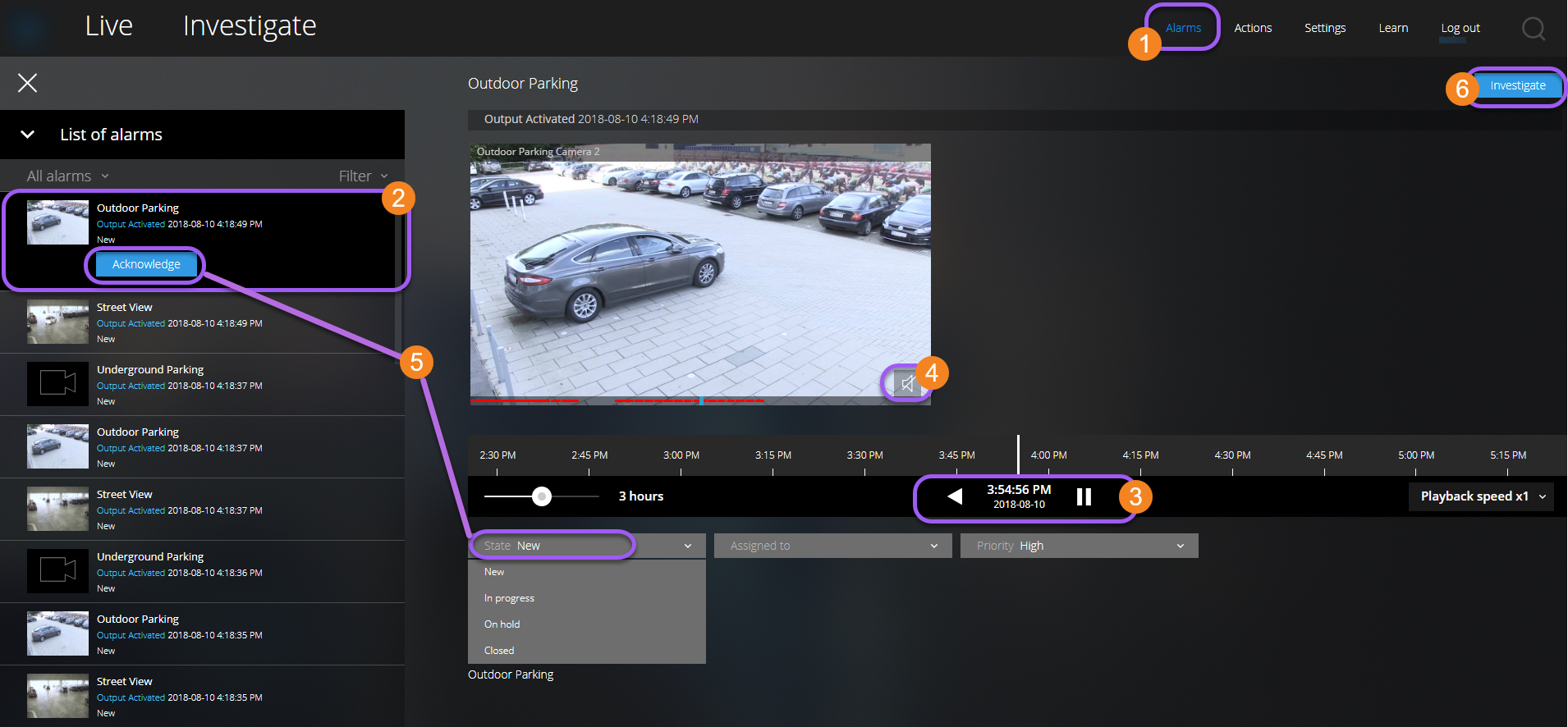The width and height of the screenshot is (1568, 727).
Task: Switch to the Live view
Action: coord(109,26)
